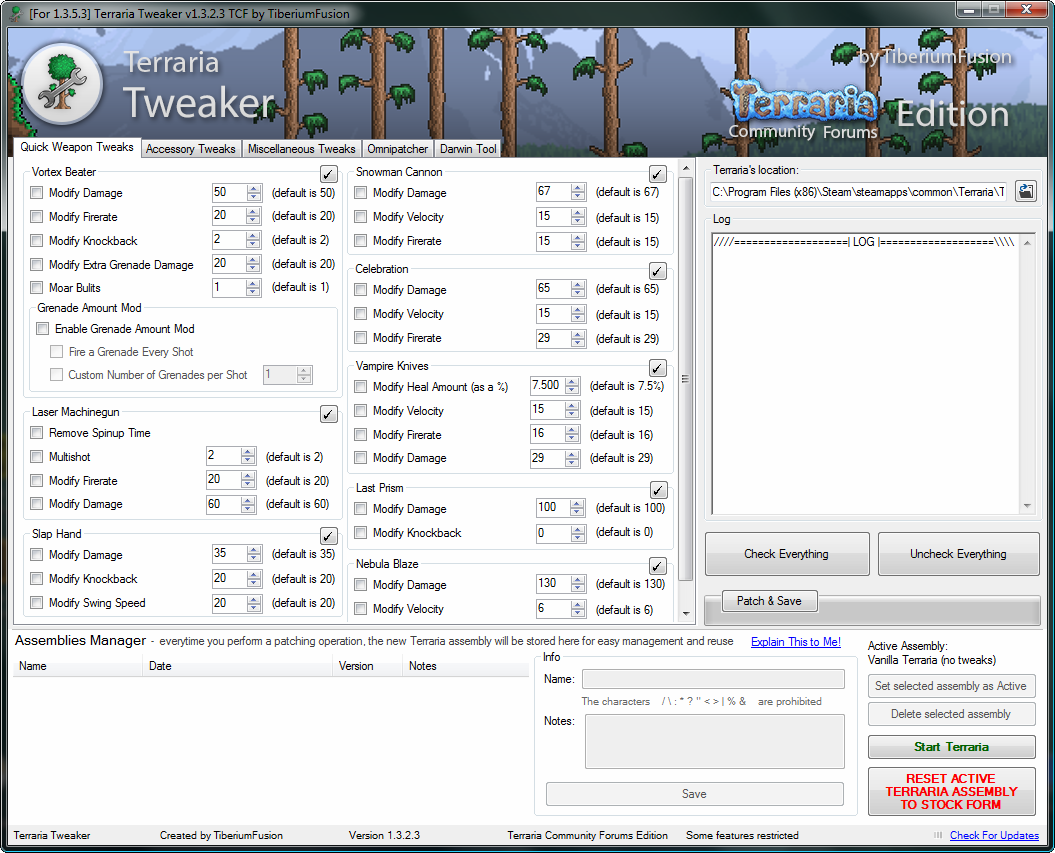Switch to Accessory Tweaks tab
The height and width of the screenshot is (853, 1055).
click(190, 149)
